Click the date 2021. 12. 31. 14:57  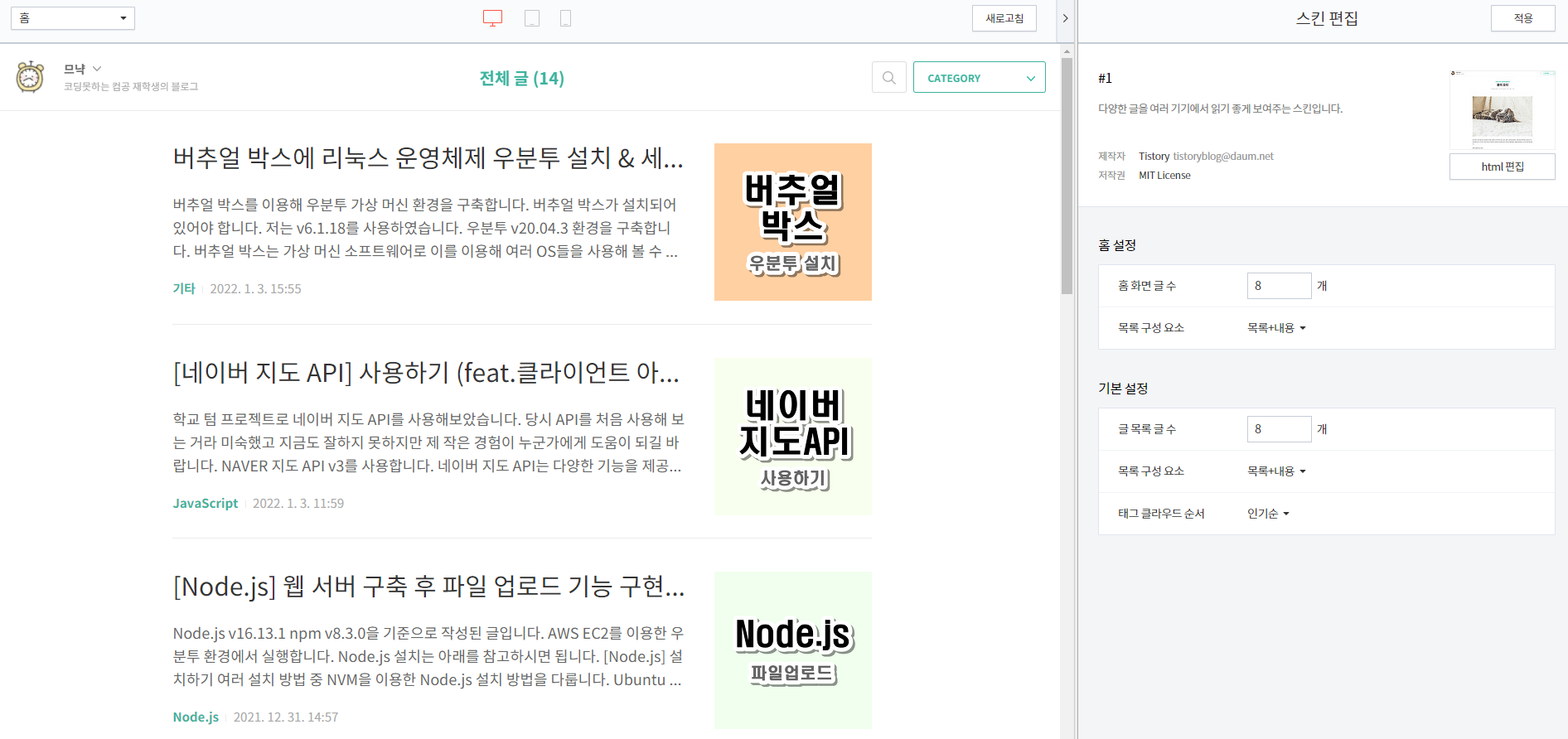tap(286, 717)
